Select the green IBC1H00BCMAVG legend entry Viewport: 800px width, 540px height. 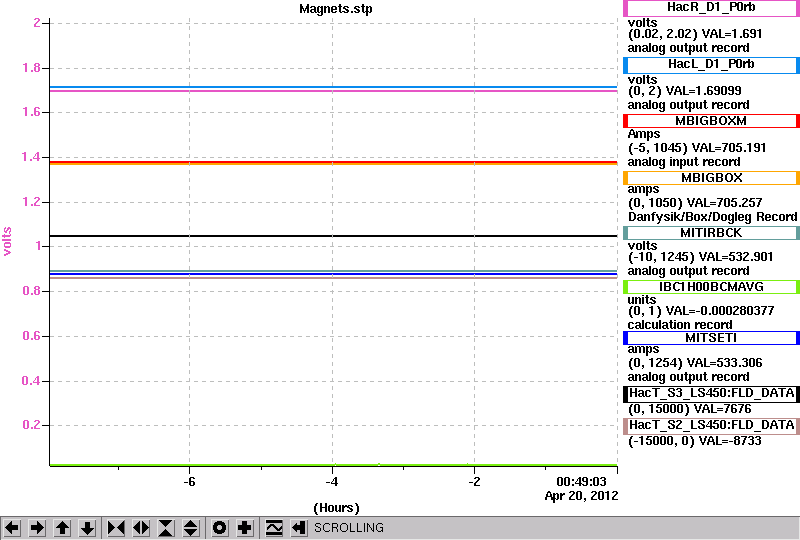click(711, 287)
